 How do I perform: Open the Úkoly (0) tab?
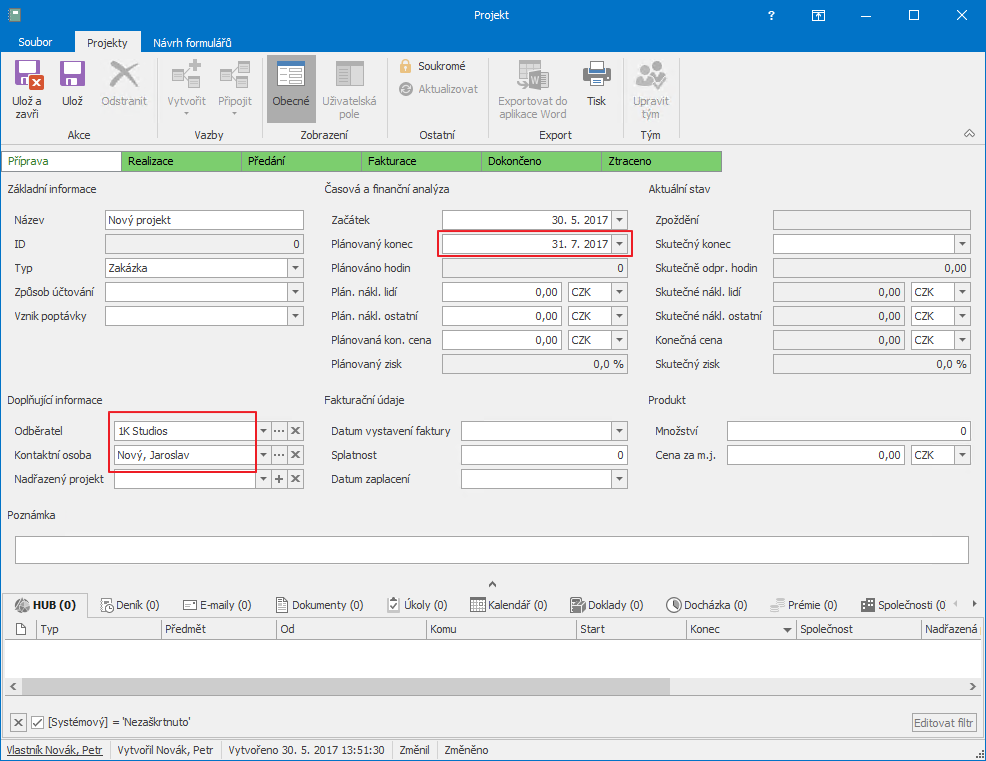click(417, 605)
